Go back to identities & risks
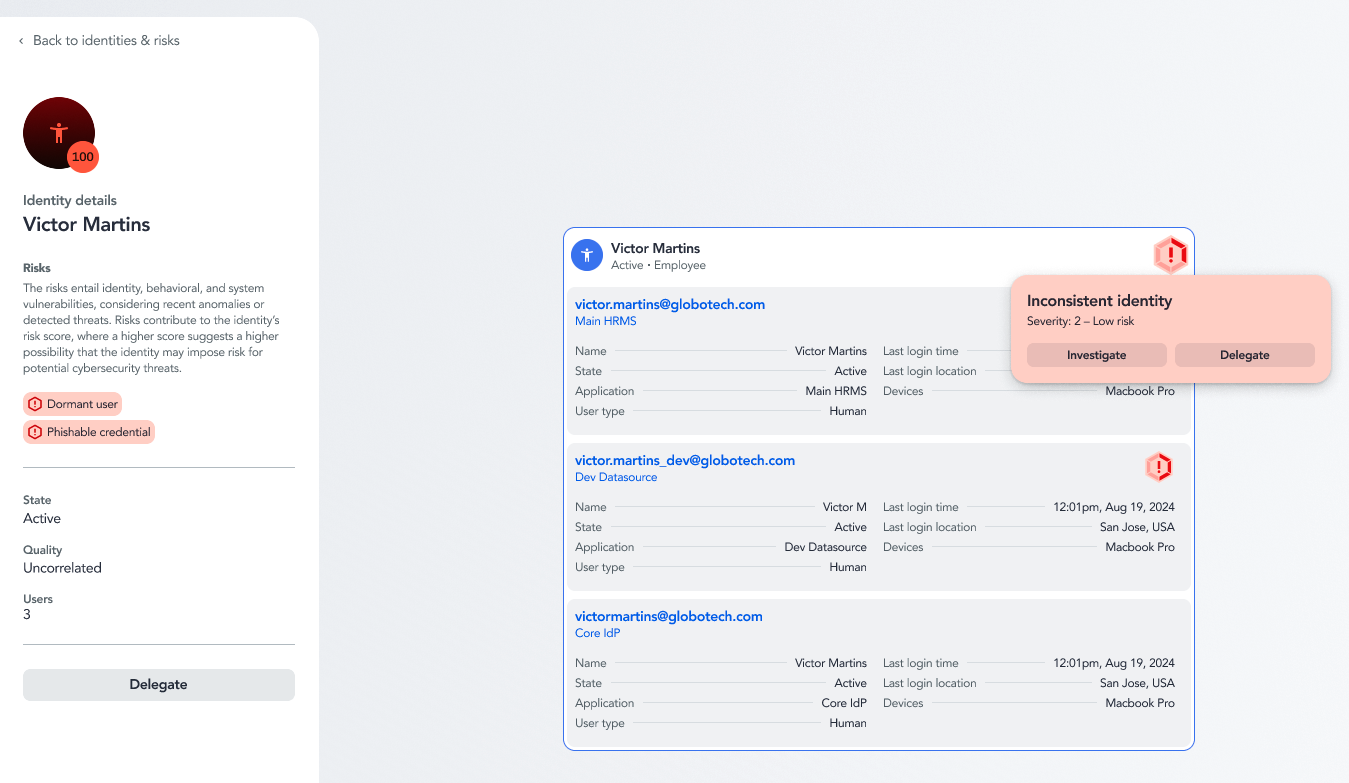Screen dimensions: 1349x783 106,41
